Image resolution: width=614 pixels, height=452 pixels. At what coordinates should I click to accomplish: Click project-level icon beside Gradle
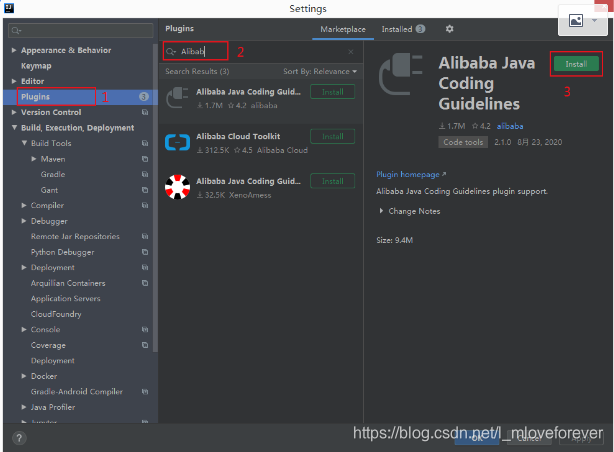145,174
